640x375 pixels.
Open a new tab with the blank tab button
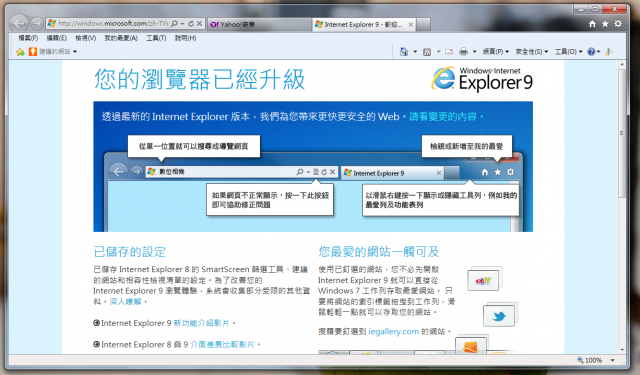tap(424, 24)
